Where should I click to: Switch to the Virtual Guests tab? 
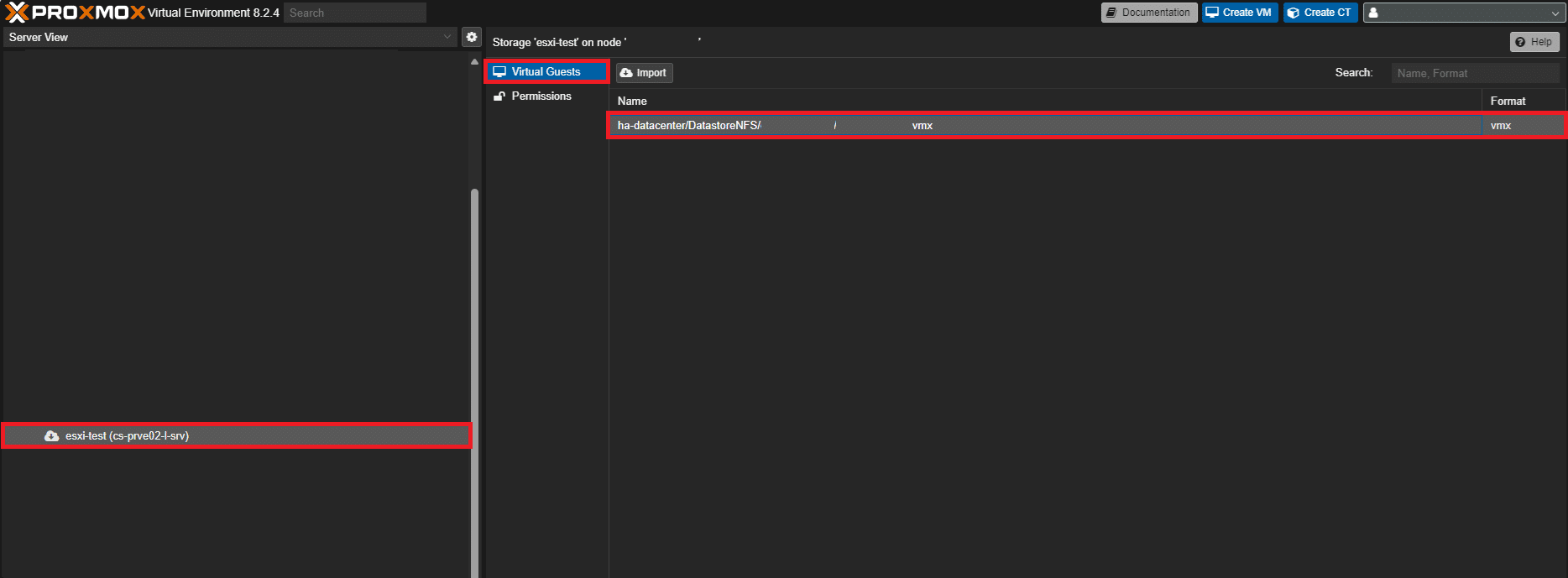(x=546, y=72)
